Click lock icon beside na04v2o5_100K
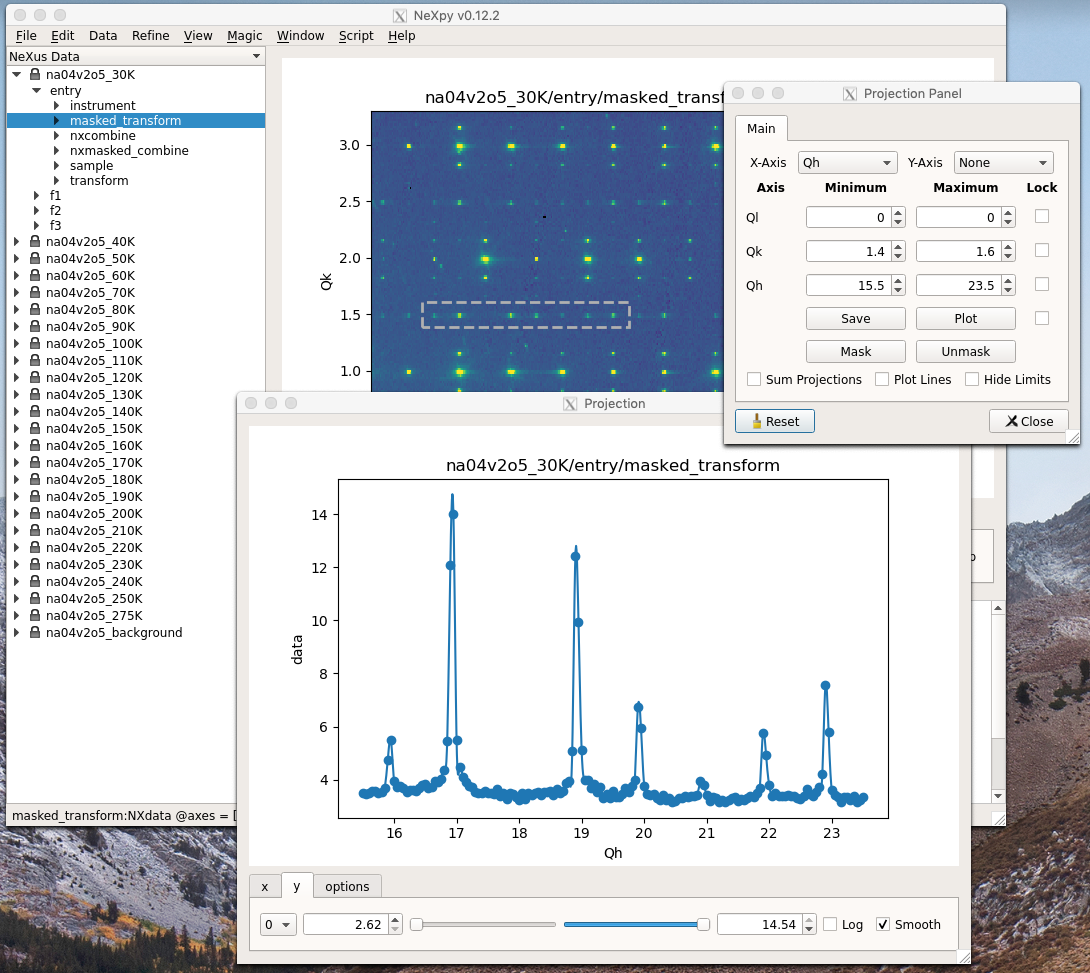The image size is (1090, 973). click(x=35, y=344)
